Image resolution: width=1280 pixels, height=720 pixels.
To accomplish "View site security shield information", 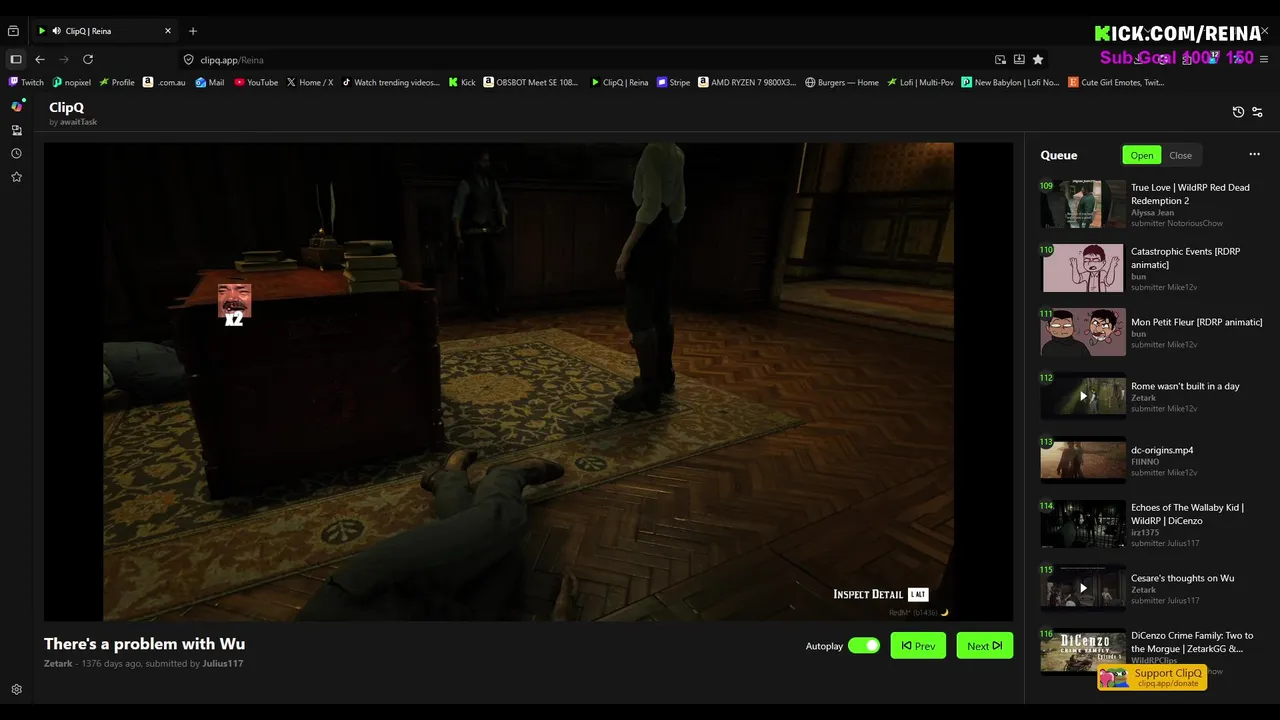I will click(188, 60).
